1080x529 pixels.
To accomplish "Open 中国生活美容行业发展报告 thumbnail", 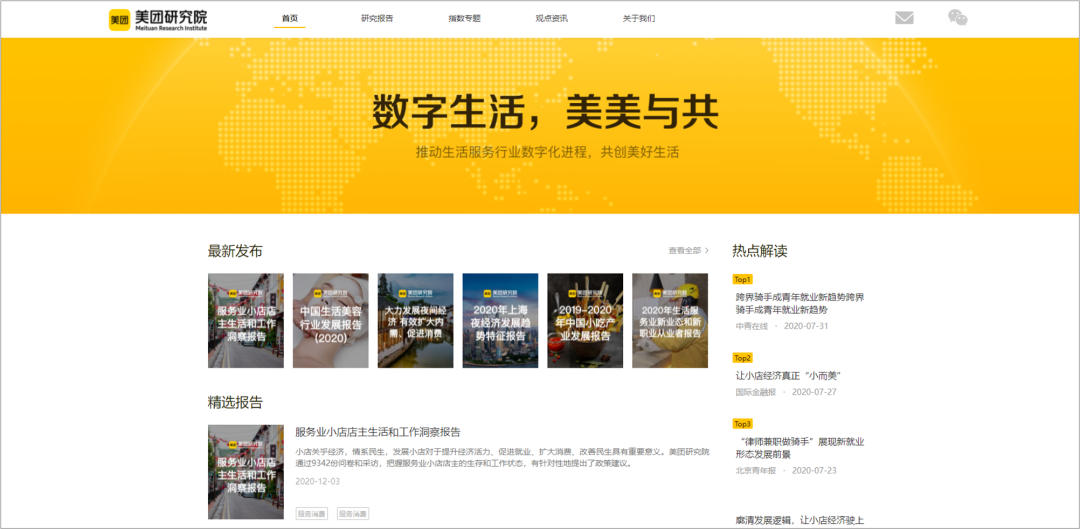I will pyautogui.click(x=331, y=320).
